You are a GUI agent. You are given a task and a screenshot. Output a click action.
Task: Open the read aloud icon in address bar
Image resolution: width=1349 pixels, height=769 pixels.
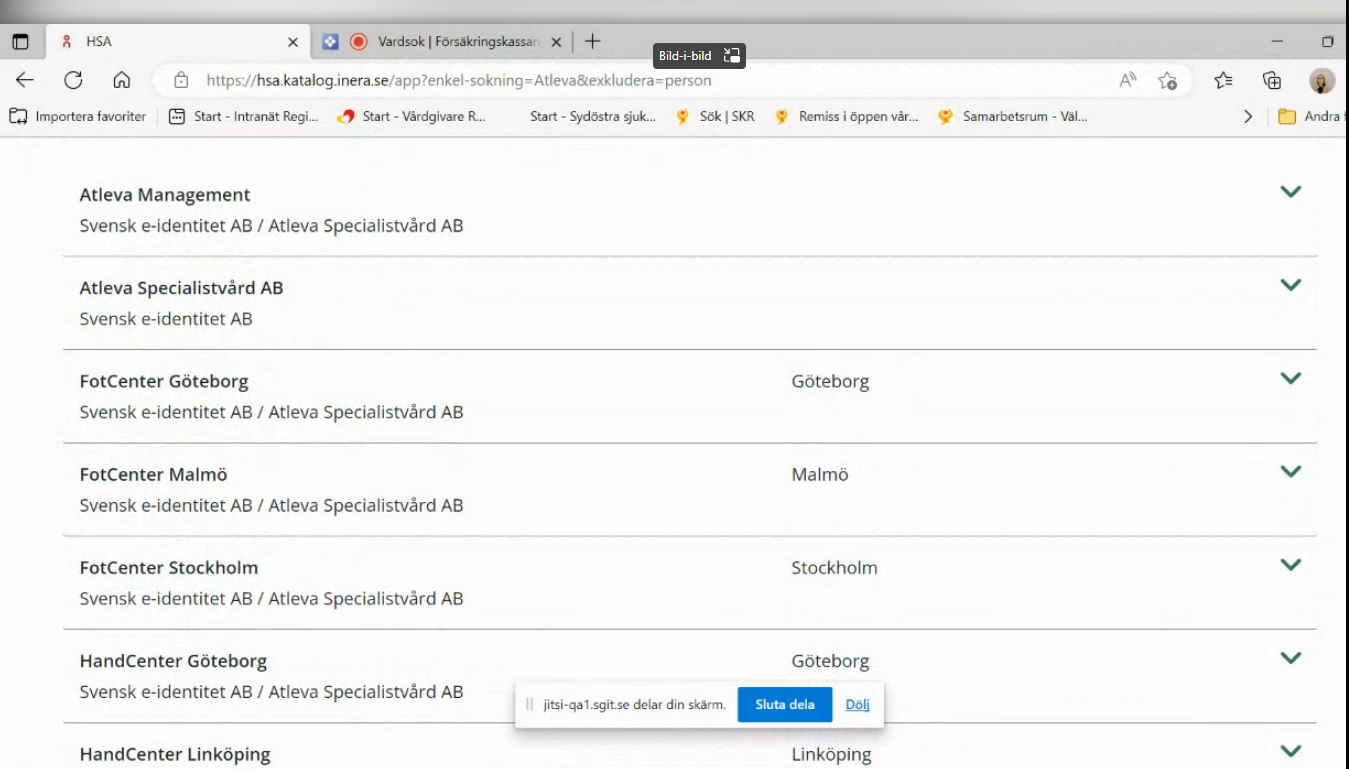click(x=1128, y=80)
